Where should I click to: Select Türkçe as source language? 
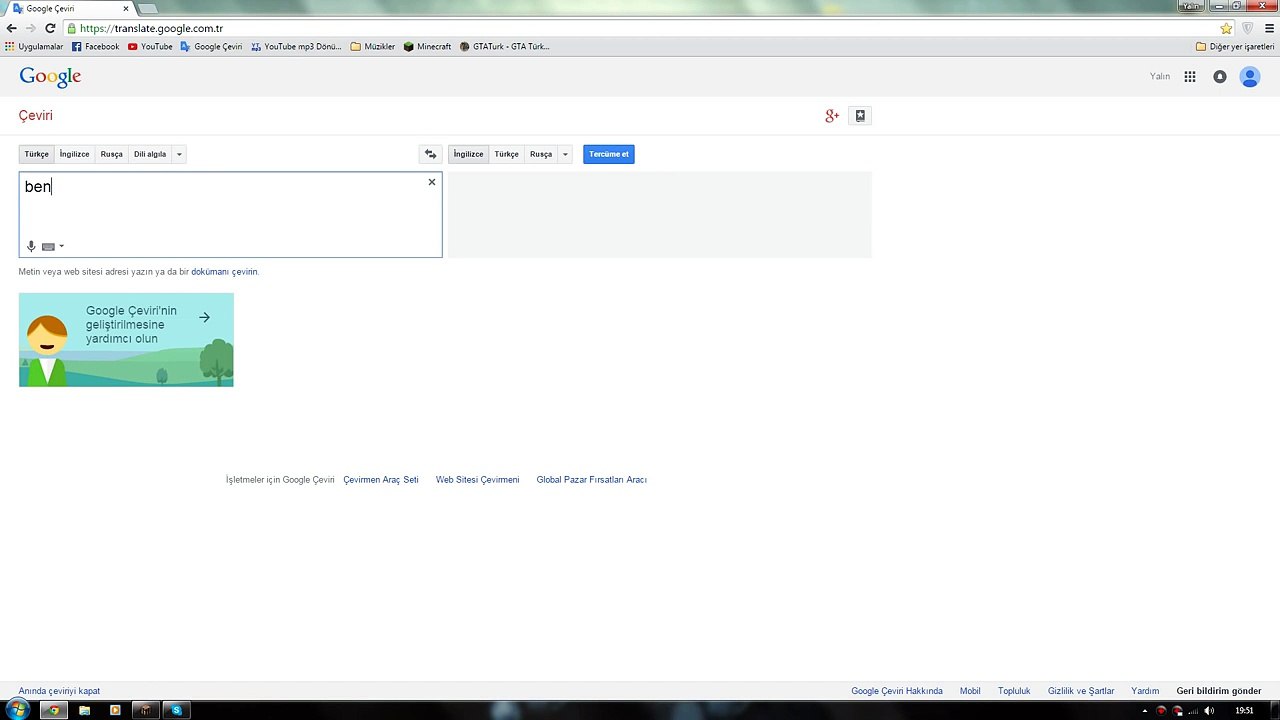[x=36, y=154]
